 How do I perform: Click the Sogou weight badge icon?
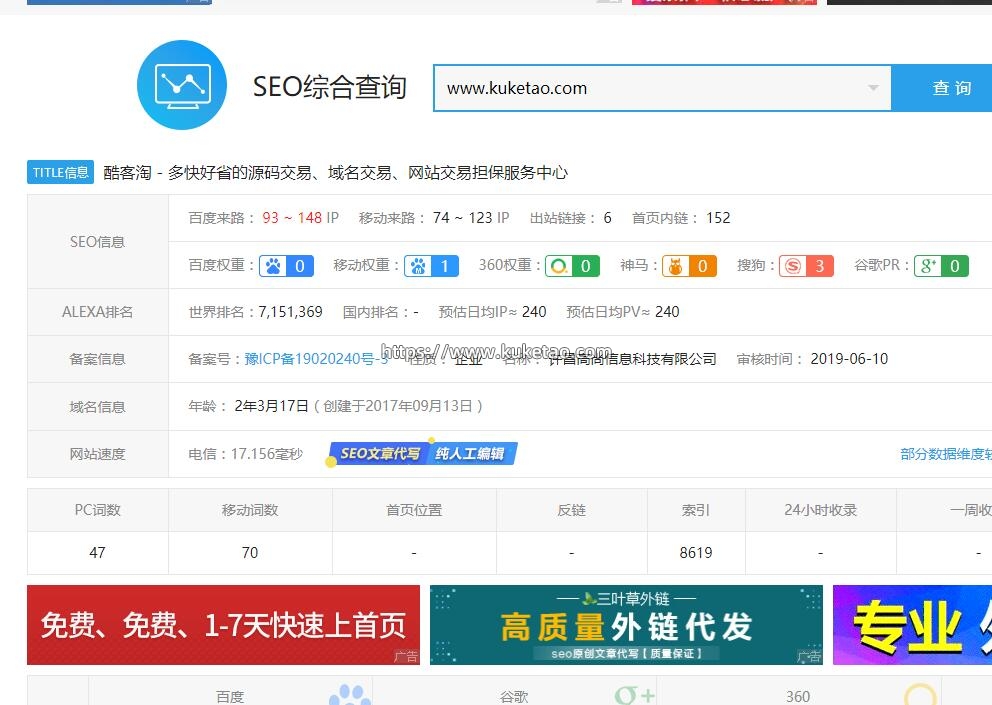(x=806, y=266)
